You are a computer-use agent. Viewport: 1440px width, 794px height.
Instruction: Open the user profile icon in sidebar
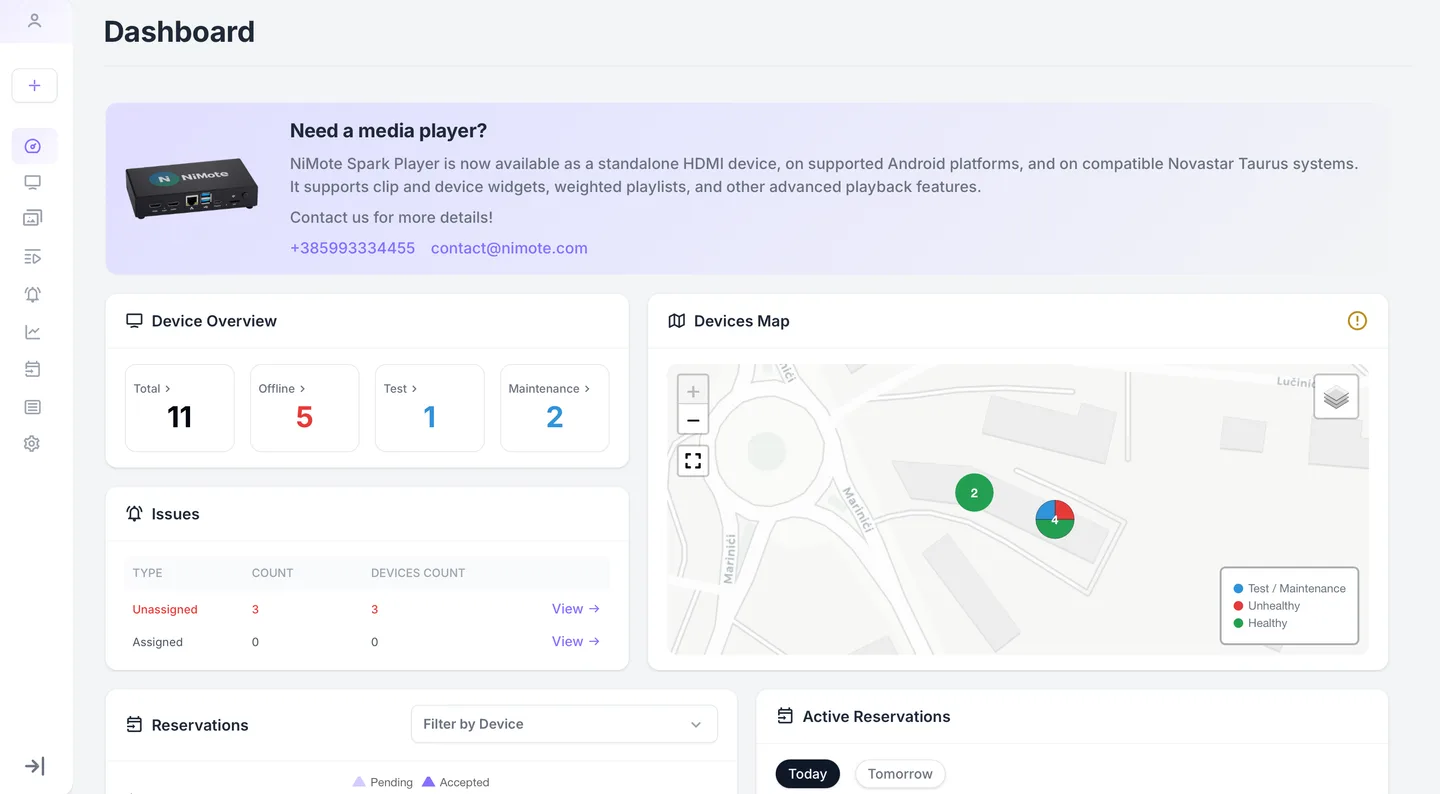click(x=35, y=21)
